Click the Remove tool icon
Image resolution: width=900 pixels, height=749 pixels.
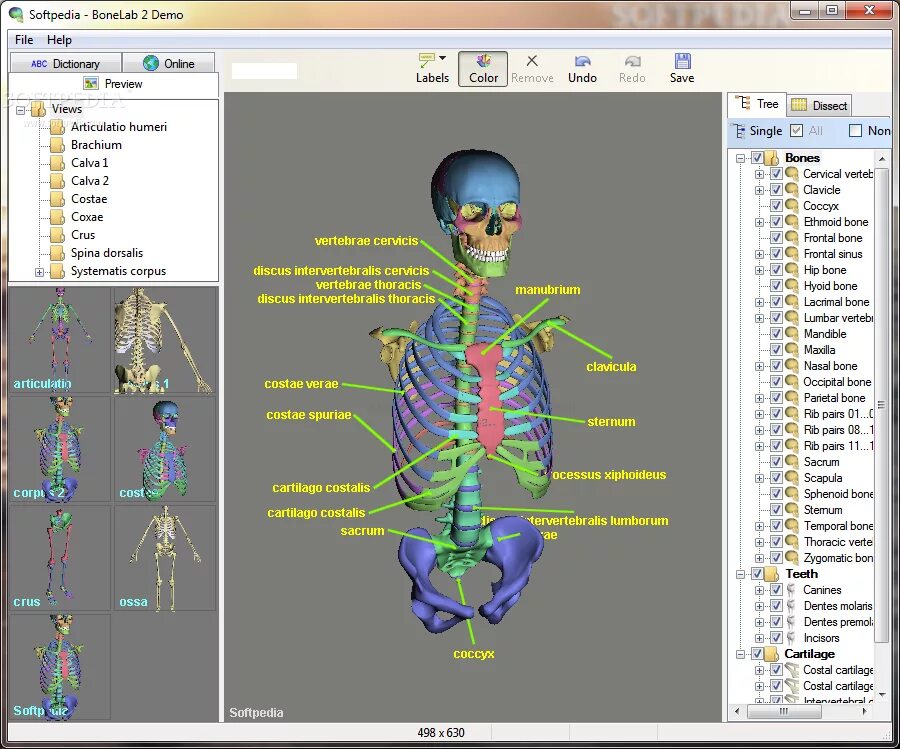[x=532, y=61]
